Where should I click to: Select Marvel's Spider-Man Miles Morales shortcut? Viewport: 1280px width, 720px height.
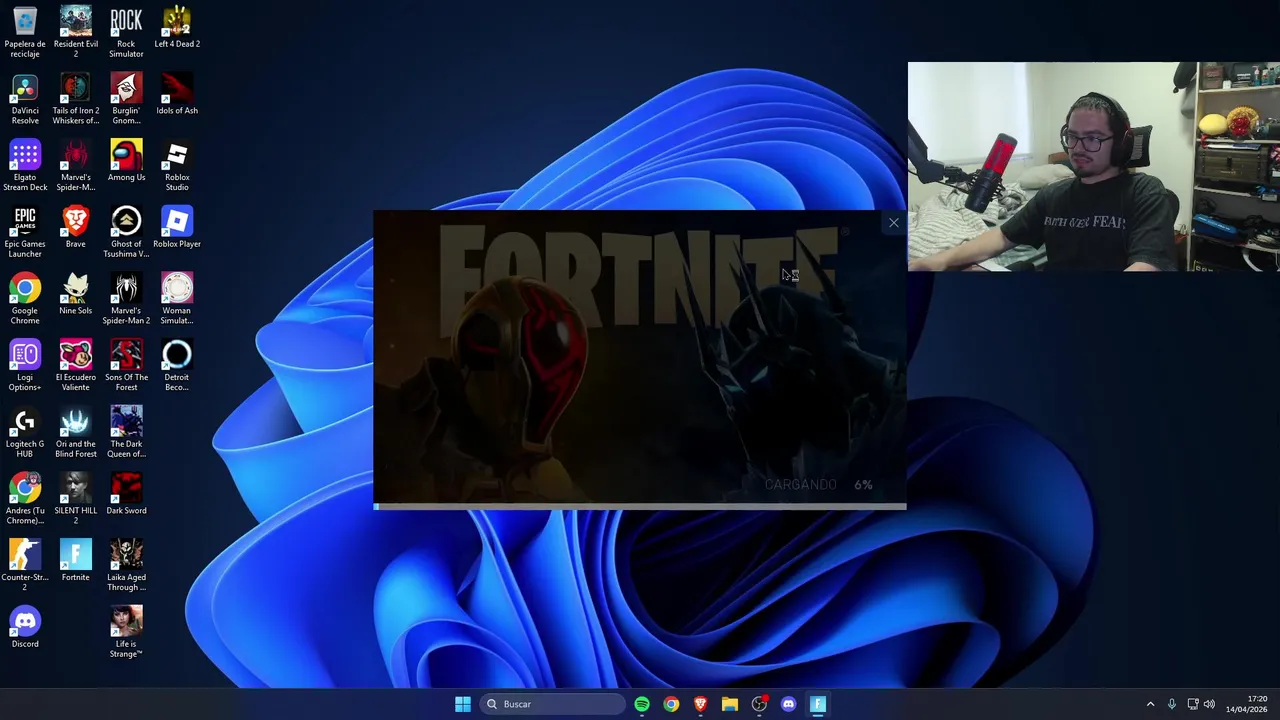76,165
